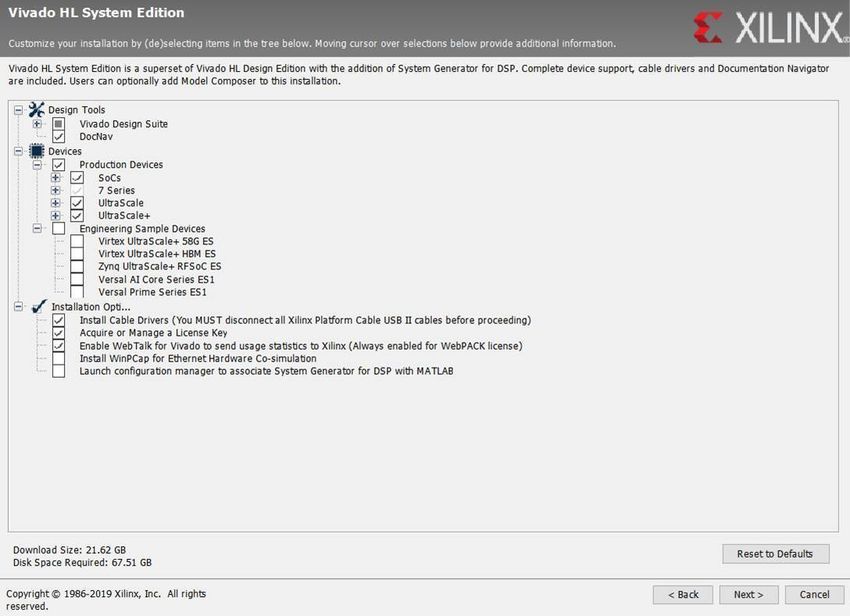Uncheck the UltraScale+ checkbox
The image size is (850, 616).
[77, 215]
